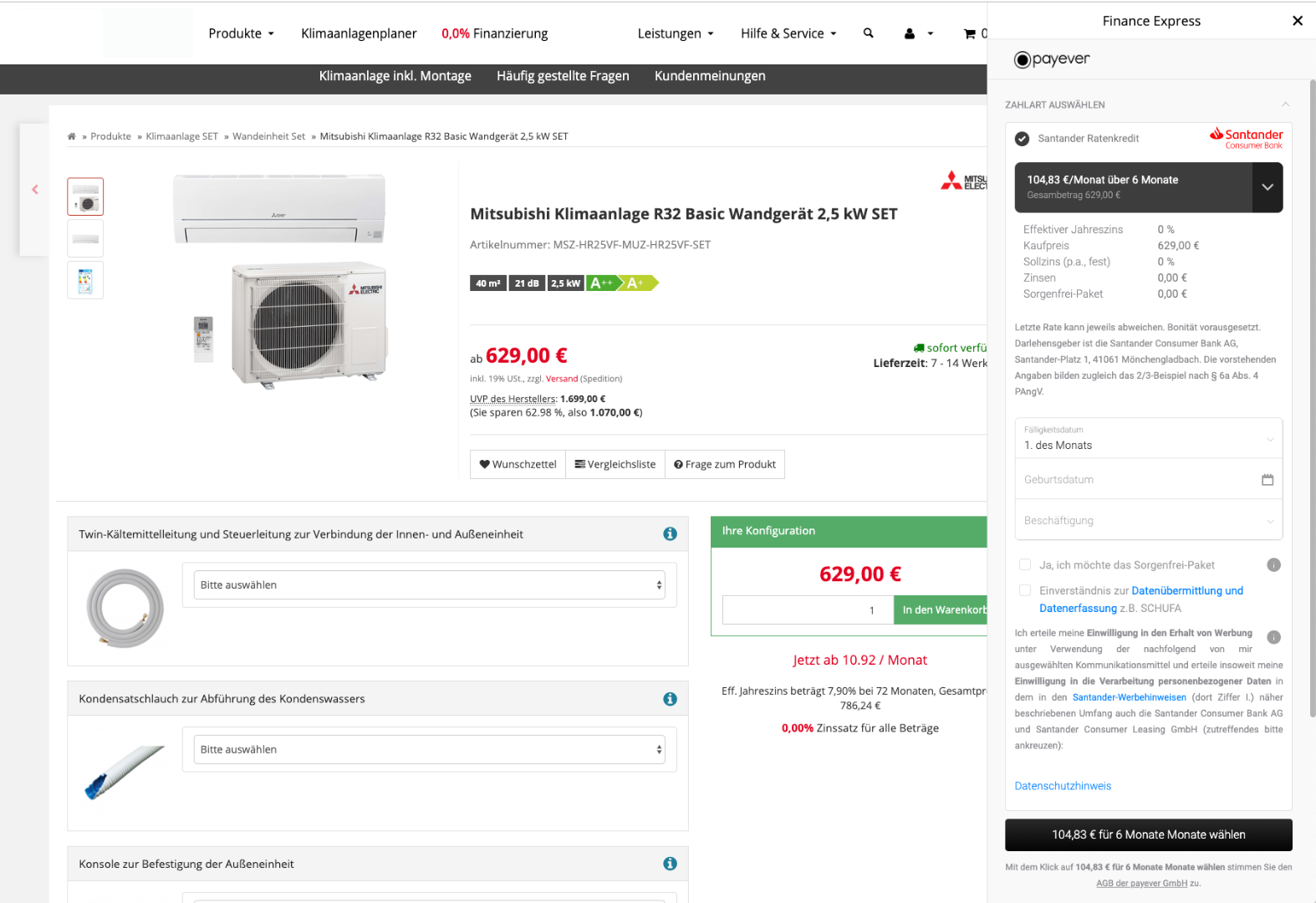Viewport: 1316px width, 903px height.
Task: Click info icon beside Werbung consent text
Action: pyautogui.click(x=1273, y=637)
